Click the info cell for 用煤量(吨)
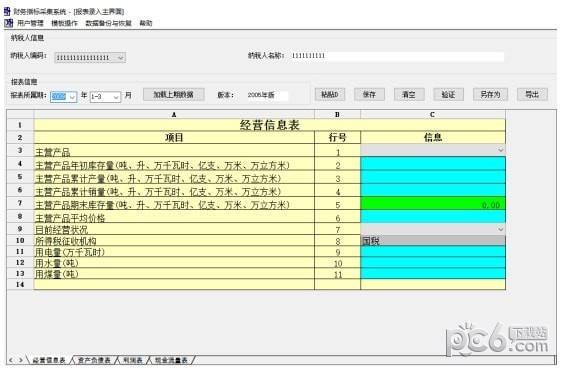This screenshot has width=561, height=369. [x=433, y=273]
